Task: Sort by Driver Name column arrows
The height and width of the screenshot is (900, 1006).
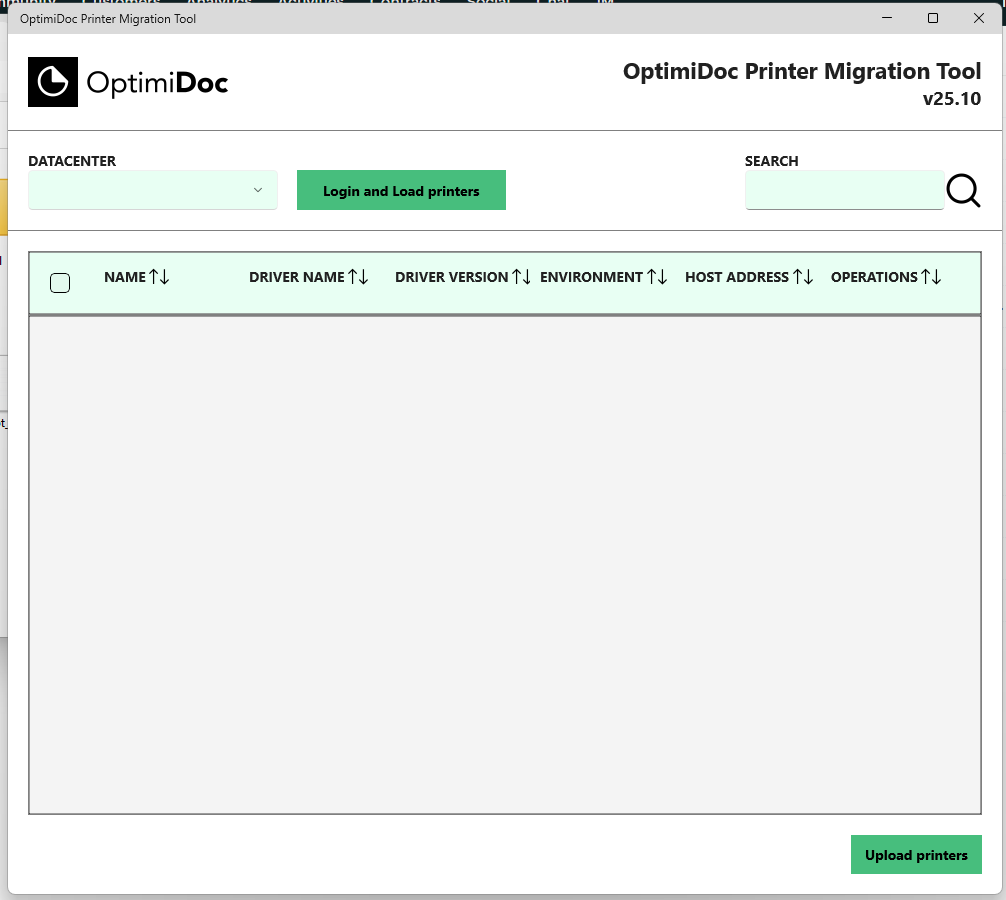Action: tap(358, 277)
